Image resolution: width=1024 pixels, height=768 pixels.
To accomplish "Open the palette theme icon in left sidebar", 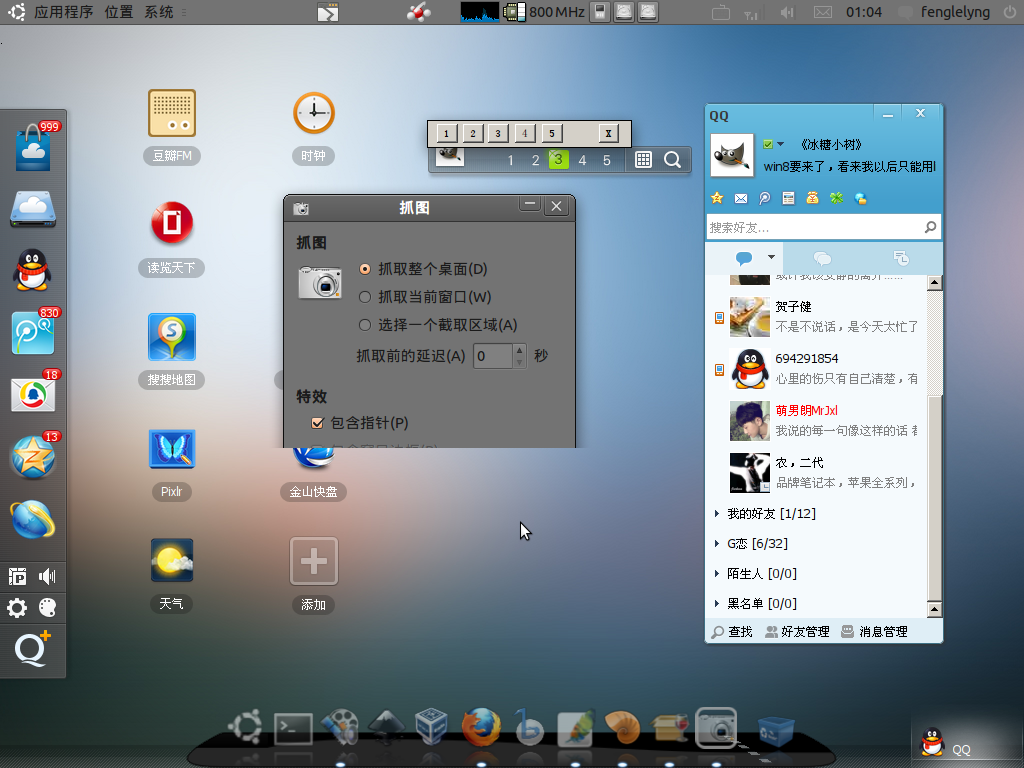I will click(x=48, y=608).
